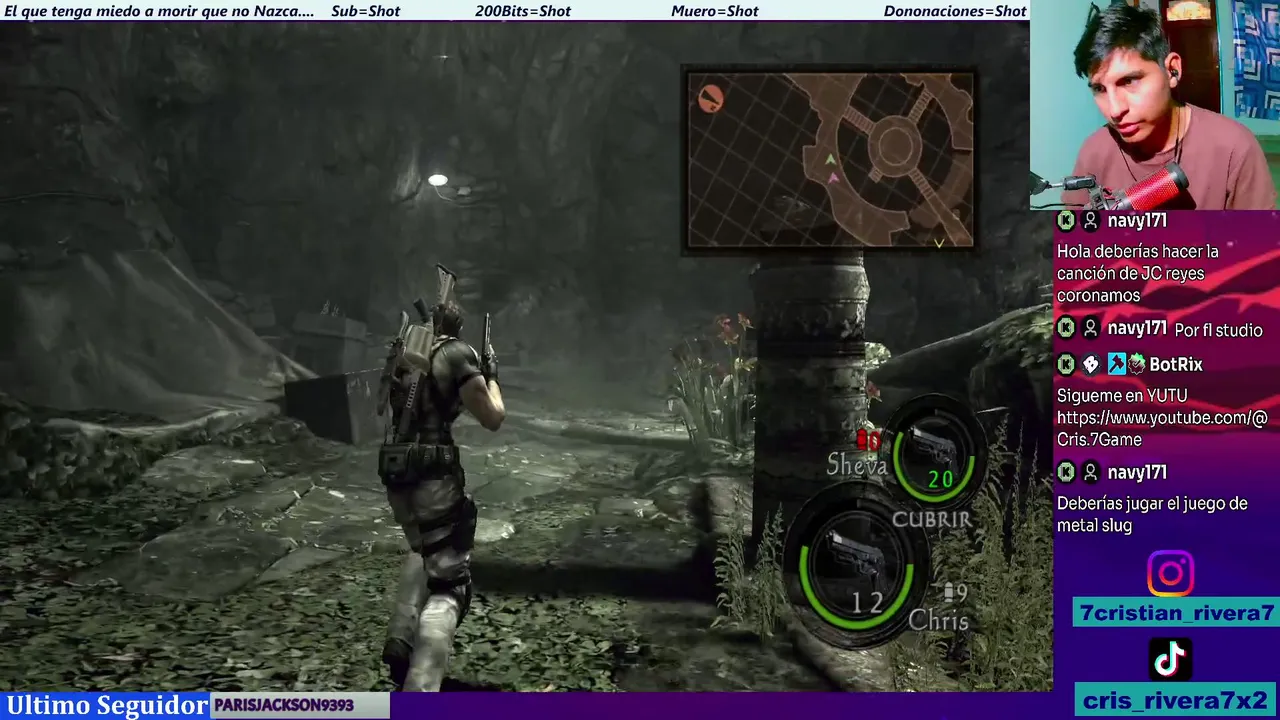The height and width of the screenshot is (720, 1280).
Task: Click the circular room on the minimap
Action: (893, 146)
